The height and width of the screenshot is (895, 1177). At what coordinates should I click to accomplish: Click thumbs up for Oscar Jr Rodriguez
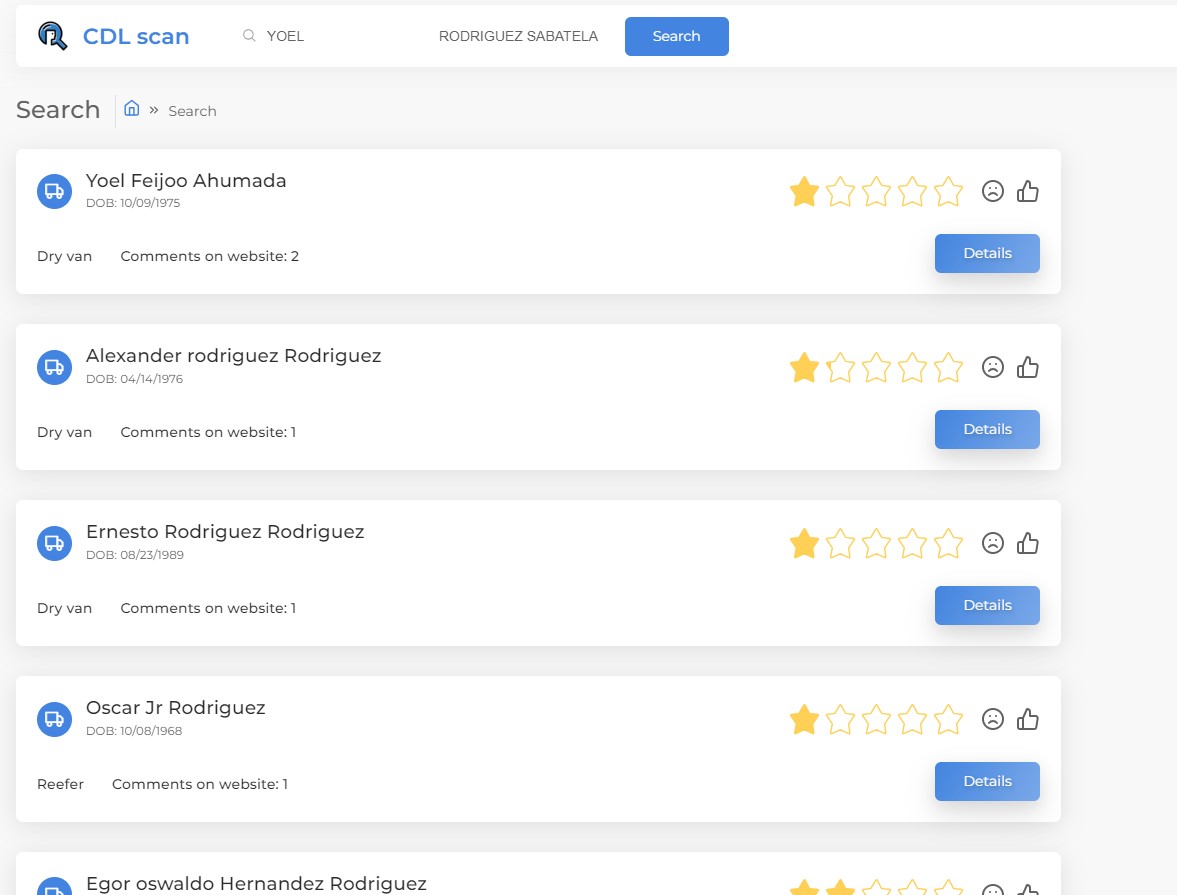click(x=1028, y=719)
